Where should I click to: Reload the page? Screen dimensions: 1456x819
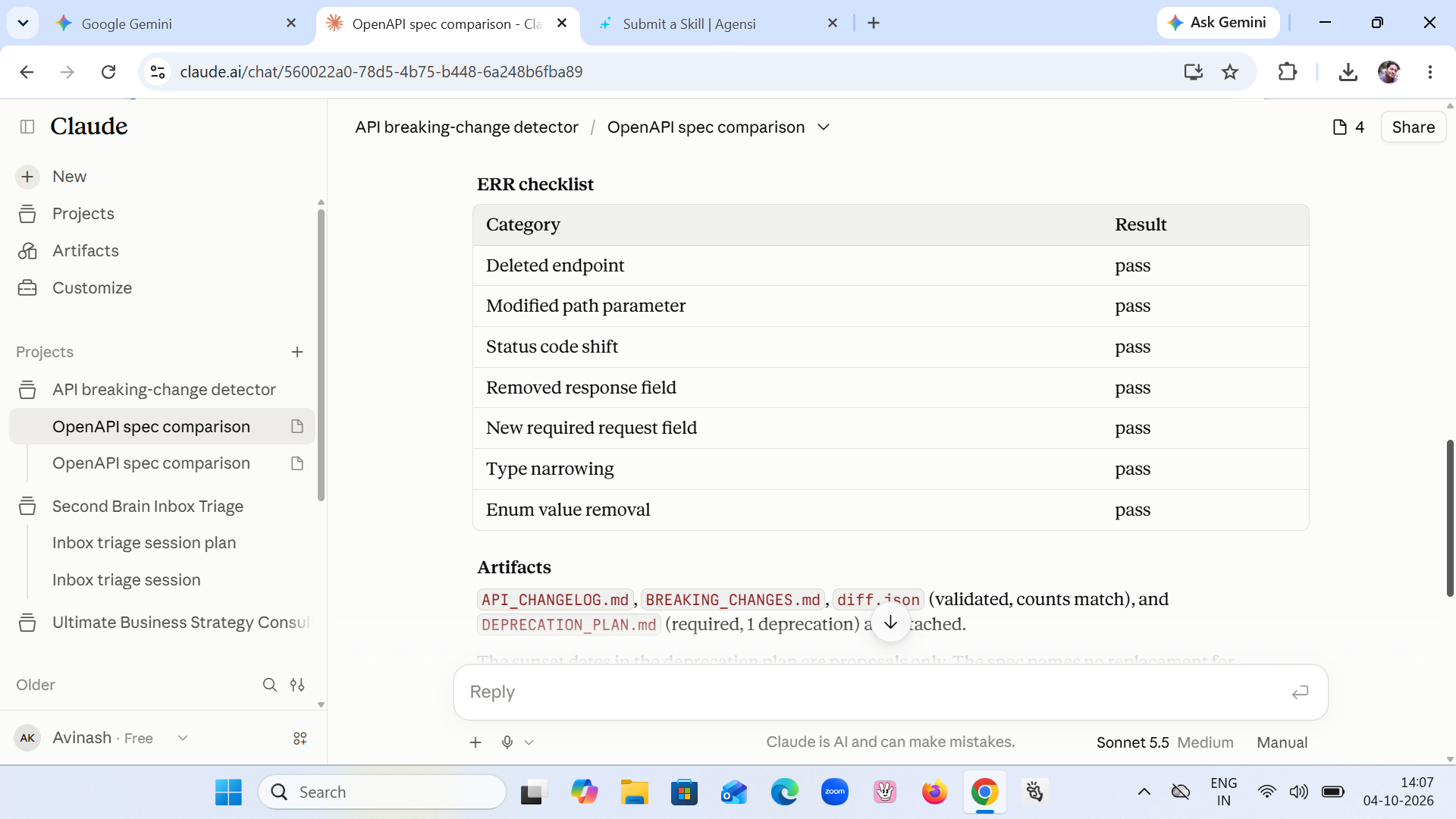coord(108,72)
